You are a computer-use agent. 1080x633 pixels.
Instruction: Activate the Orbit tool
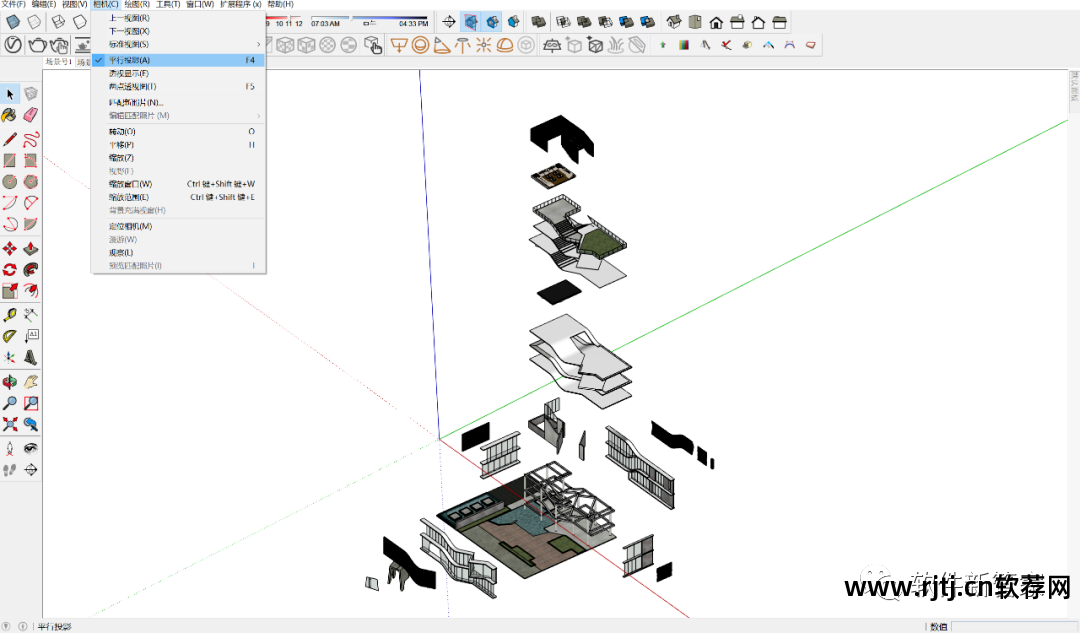coord(10,382)
